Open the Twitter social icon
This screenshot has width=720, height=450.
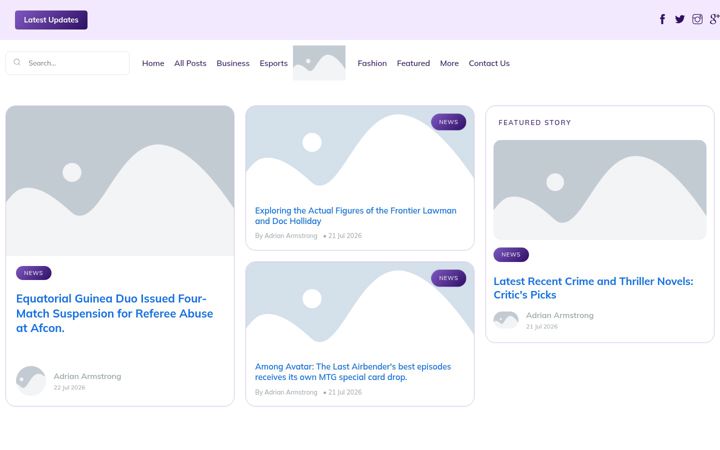coord(680,19)
